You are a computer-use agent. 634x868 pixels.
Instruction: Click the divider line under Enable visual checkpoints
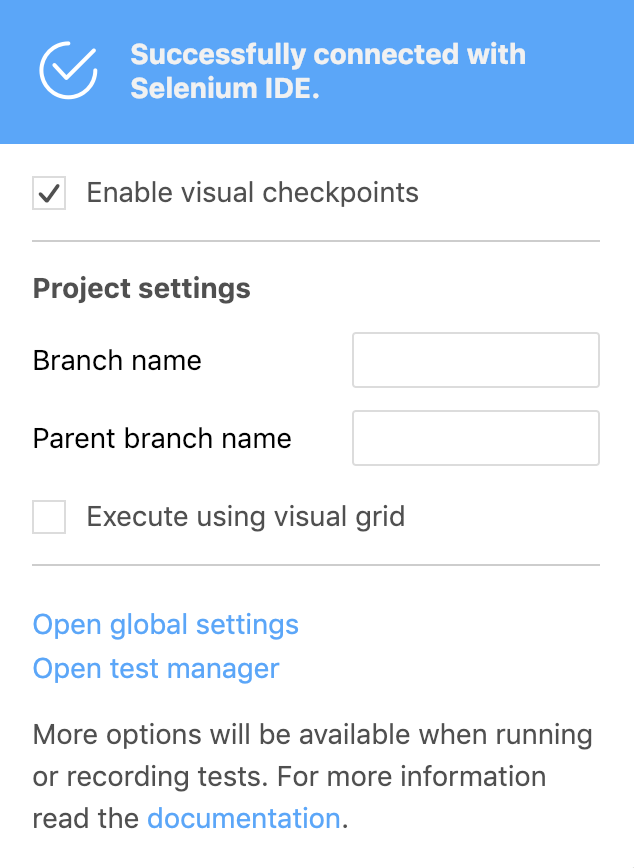pyautogui.click(x=316, y=241)
